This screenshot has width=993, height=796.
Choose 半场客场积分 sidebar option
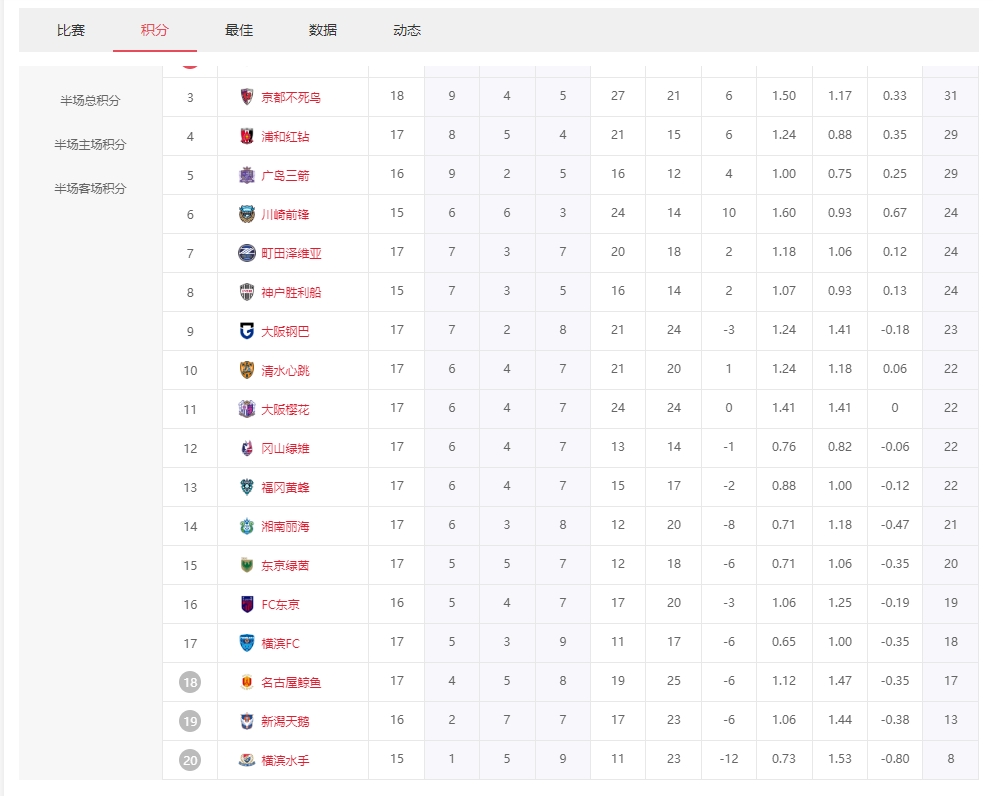coord(90,189)
